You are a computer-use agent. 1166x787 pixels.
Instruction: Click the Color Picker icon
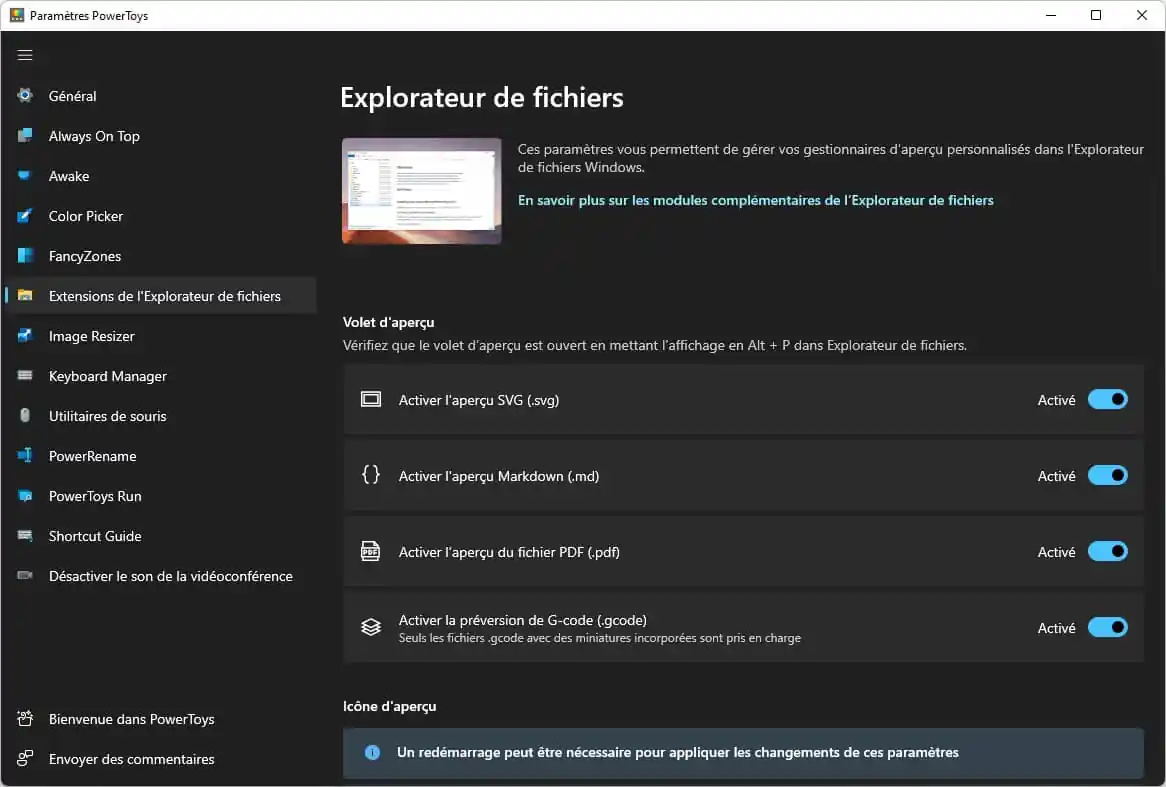[25, 216]
